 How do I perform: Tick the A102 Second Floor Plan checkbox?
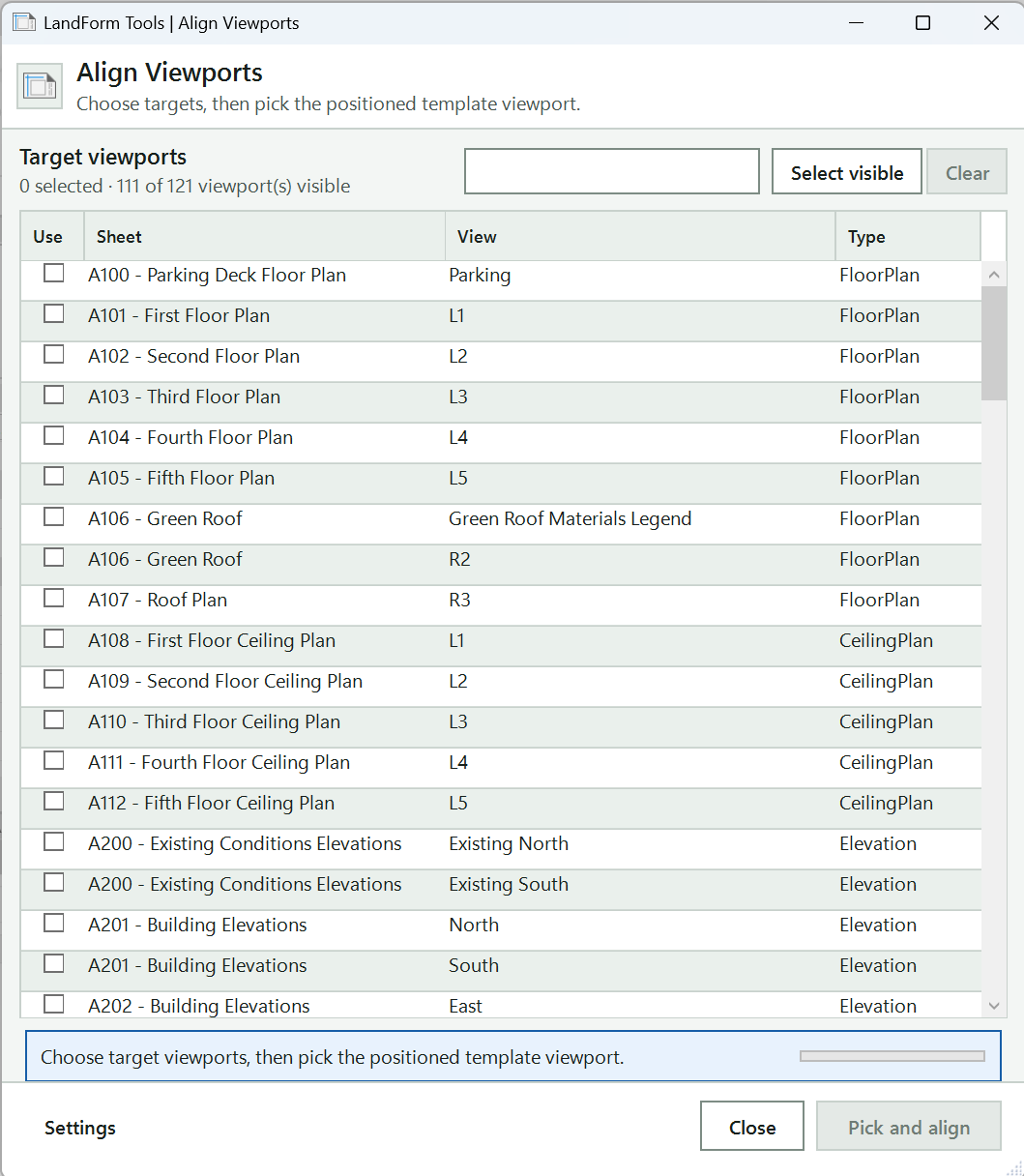[x=54, y=355]
